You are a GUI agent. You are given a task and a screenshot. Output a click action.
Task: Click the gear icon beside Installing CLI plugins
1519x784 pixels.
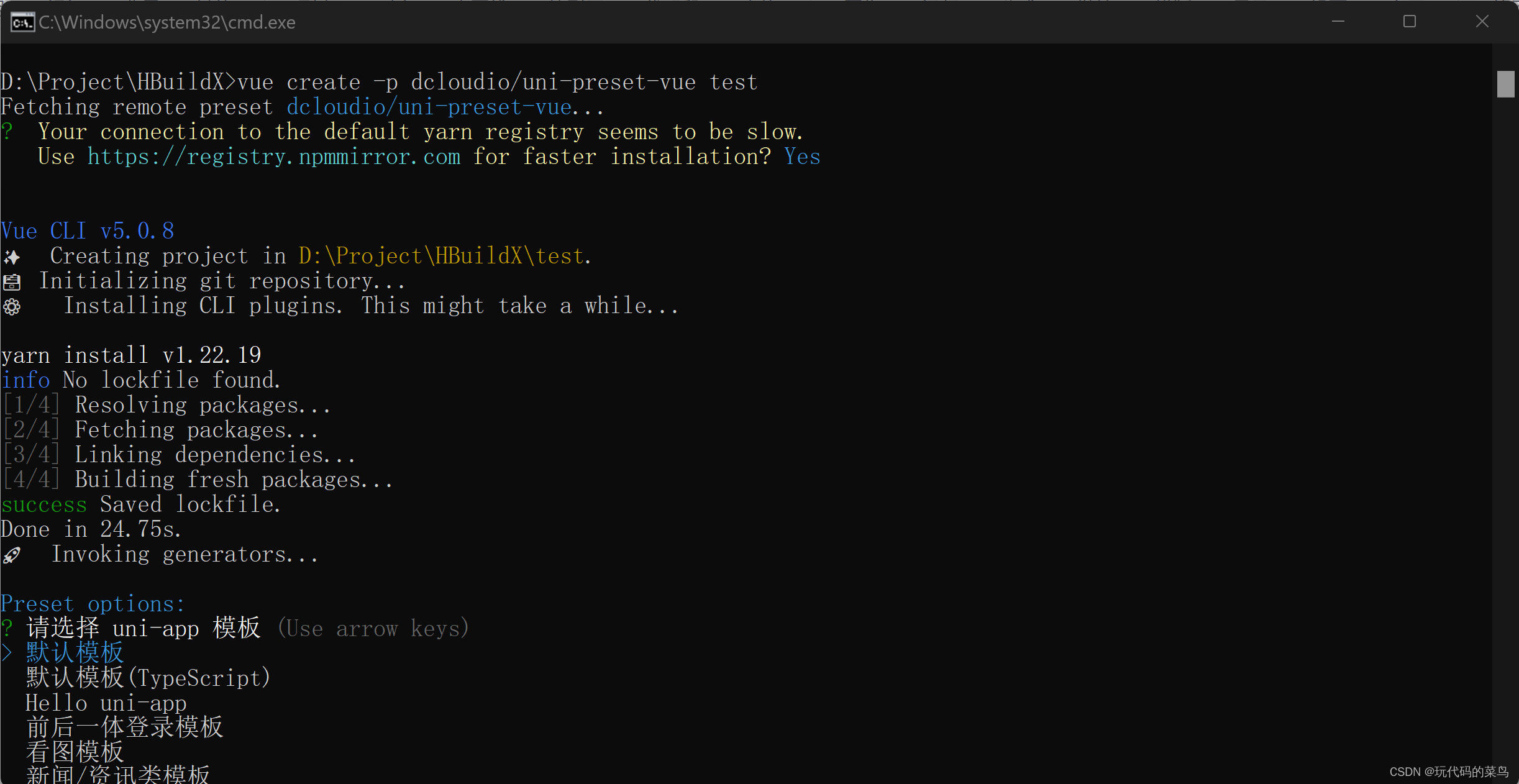12,307
